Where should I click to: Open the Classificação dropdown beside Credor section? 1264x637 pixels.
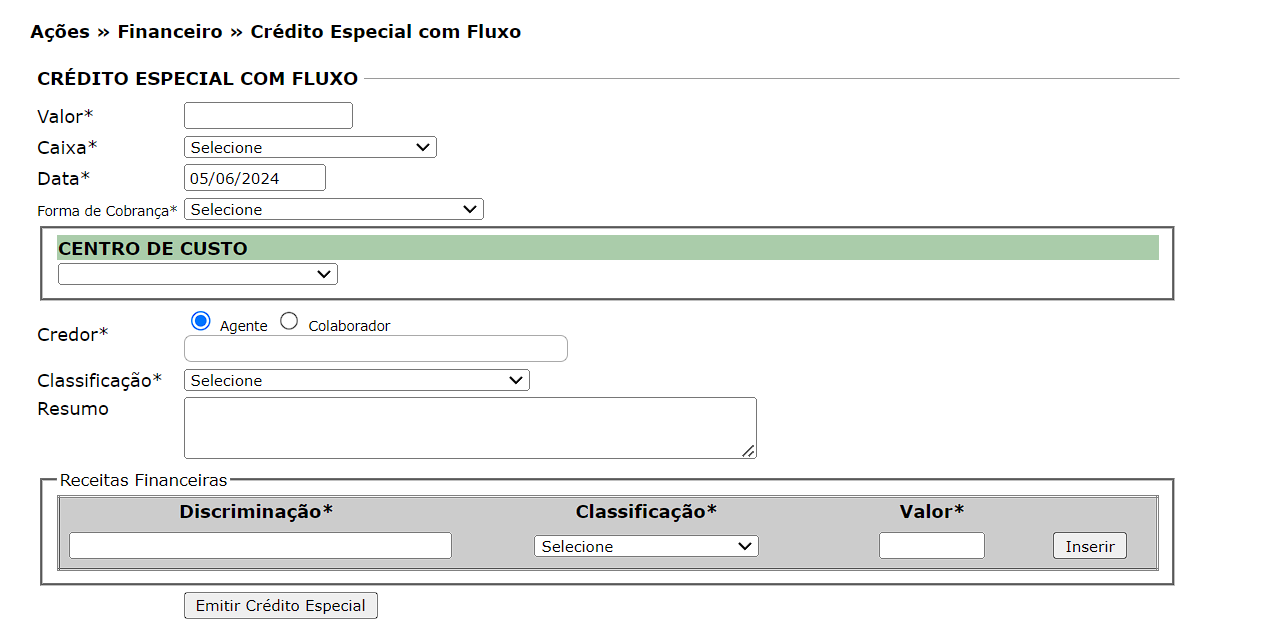(x=356, y=381)
